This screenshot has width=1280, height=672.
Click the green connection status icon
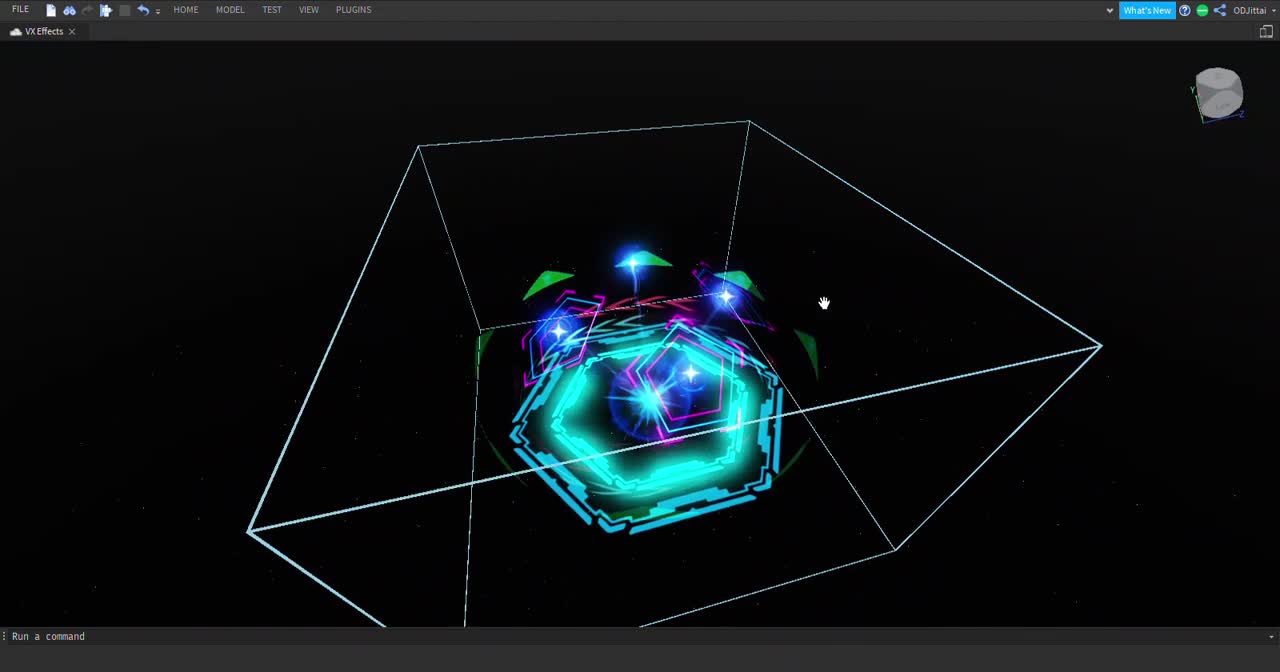pyautogui.click(x=1201, y=10)
